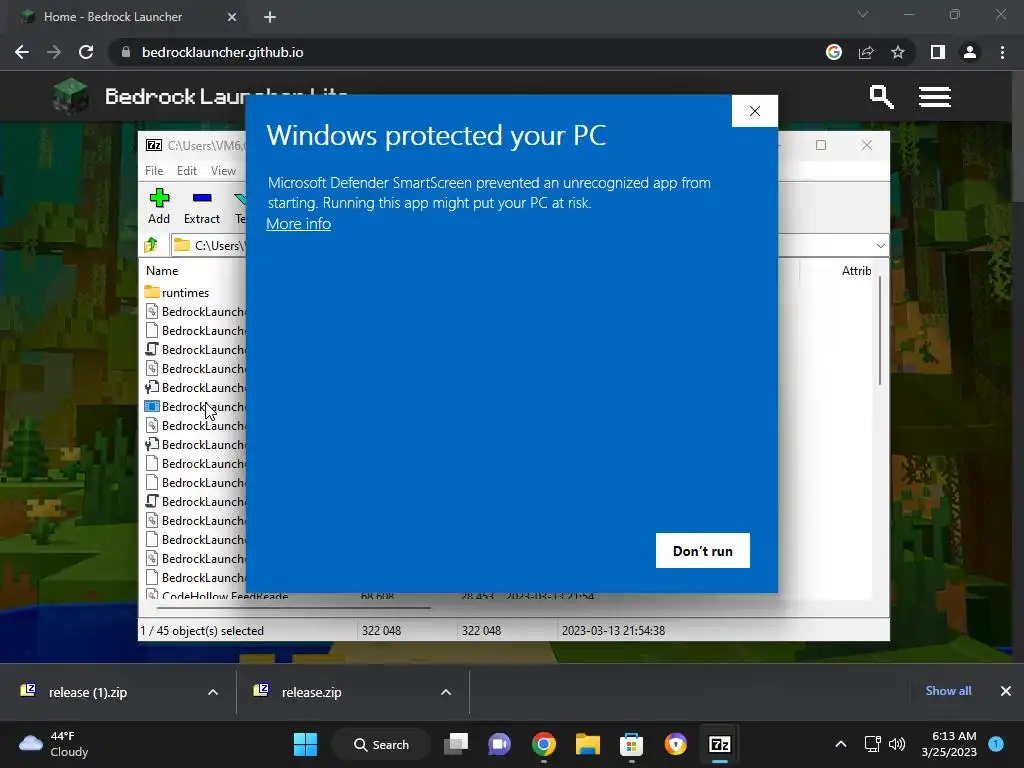Click the Chrome taskbar icon

tap(544, 744)
